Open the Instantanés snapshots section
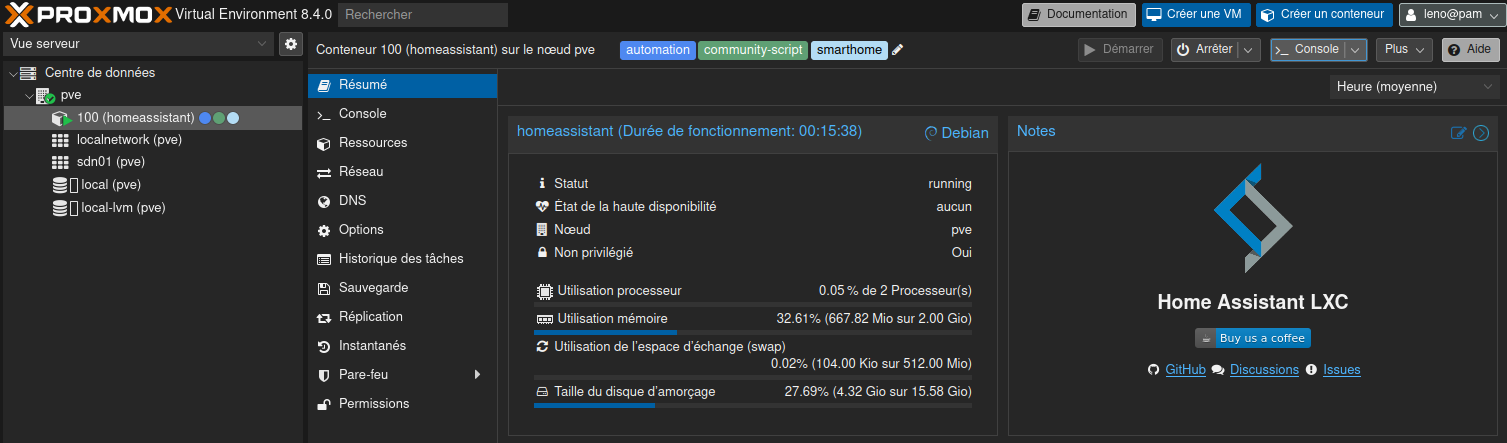Image resolution: width=1507 pixels, height=443 pixels. (x=372, y=346)
